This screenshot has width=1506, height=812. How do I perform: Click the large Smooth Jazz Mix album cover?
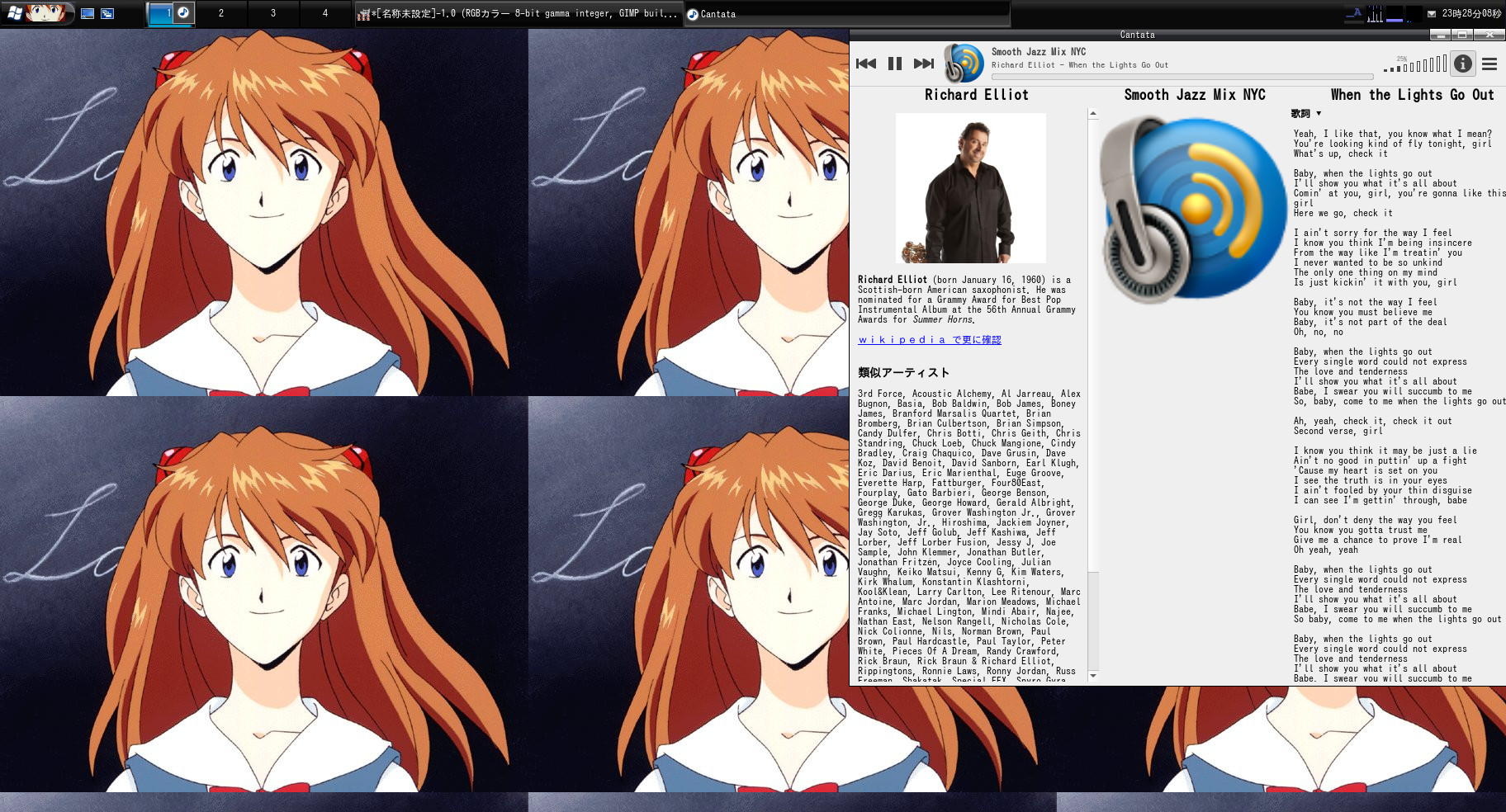(1194, 210)
